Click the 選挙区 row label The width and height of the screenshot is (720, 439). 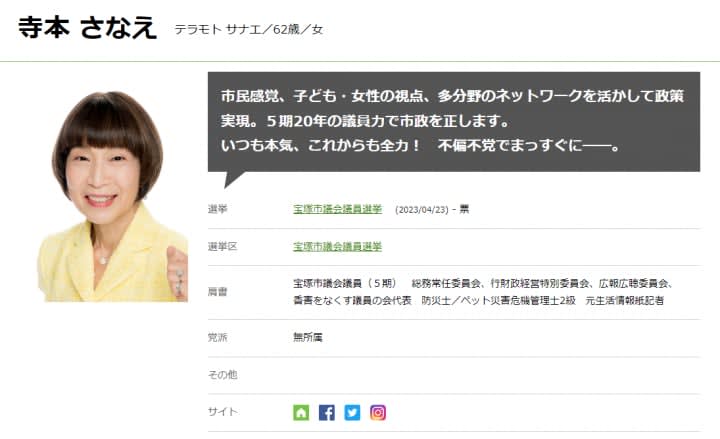(222, 247)
